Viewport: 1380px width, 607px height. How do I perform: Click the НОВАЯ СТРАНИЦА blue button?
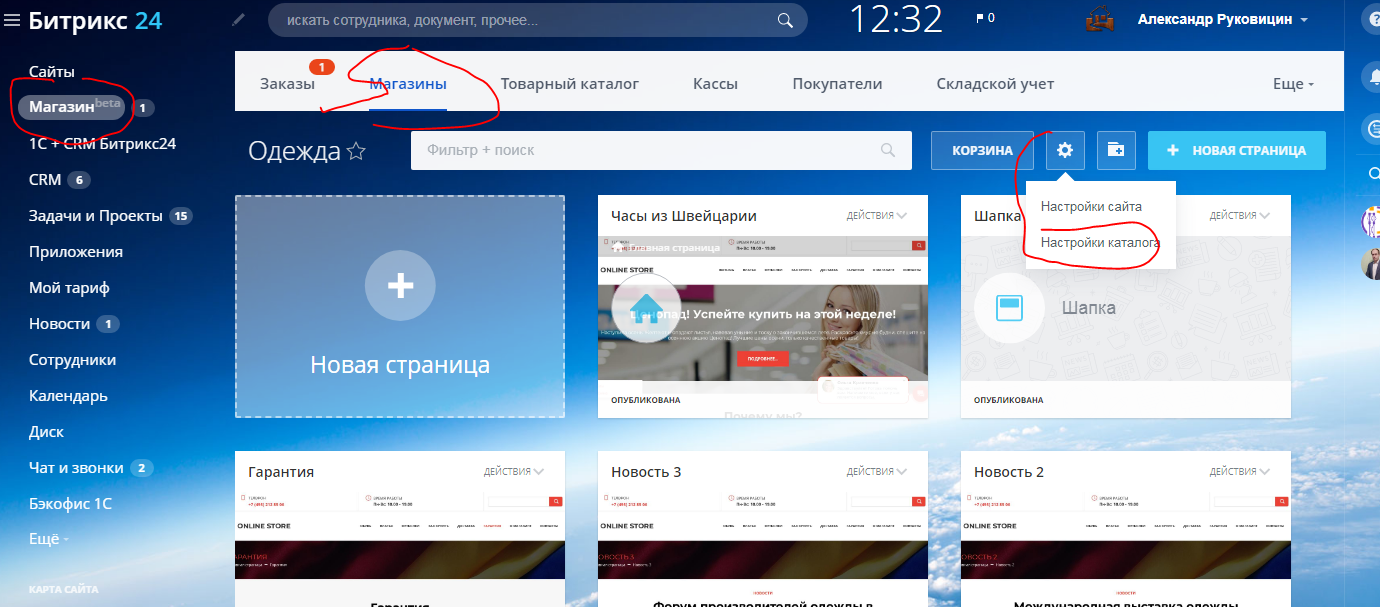[x=1237, y=150]
